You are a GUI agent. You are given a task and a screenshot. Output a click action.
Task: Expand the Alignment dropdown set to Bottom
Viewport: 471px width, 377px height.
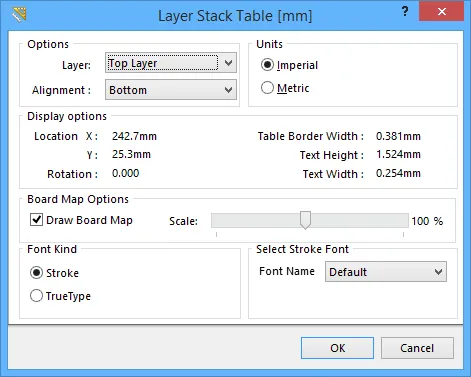171,89
